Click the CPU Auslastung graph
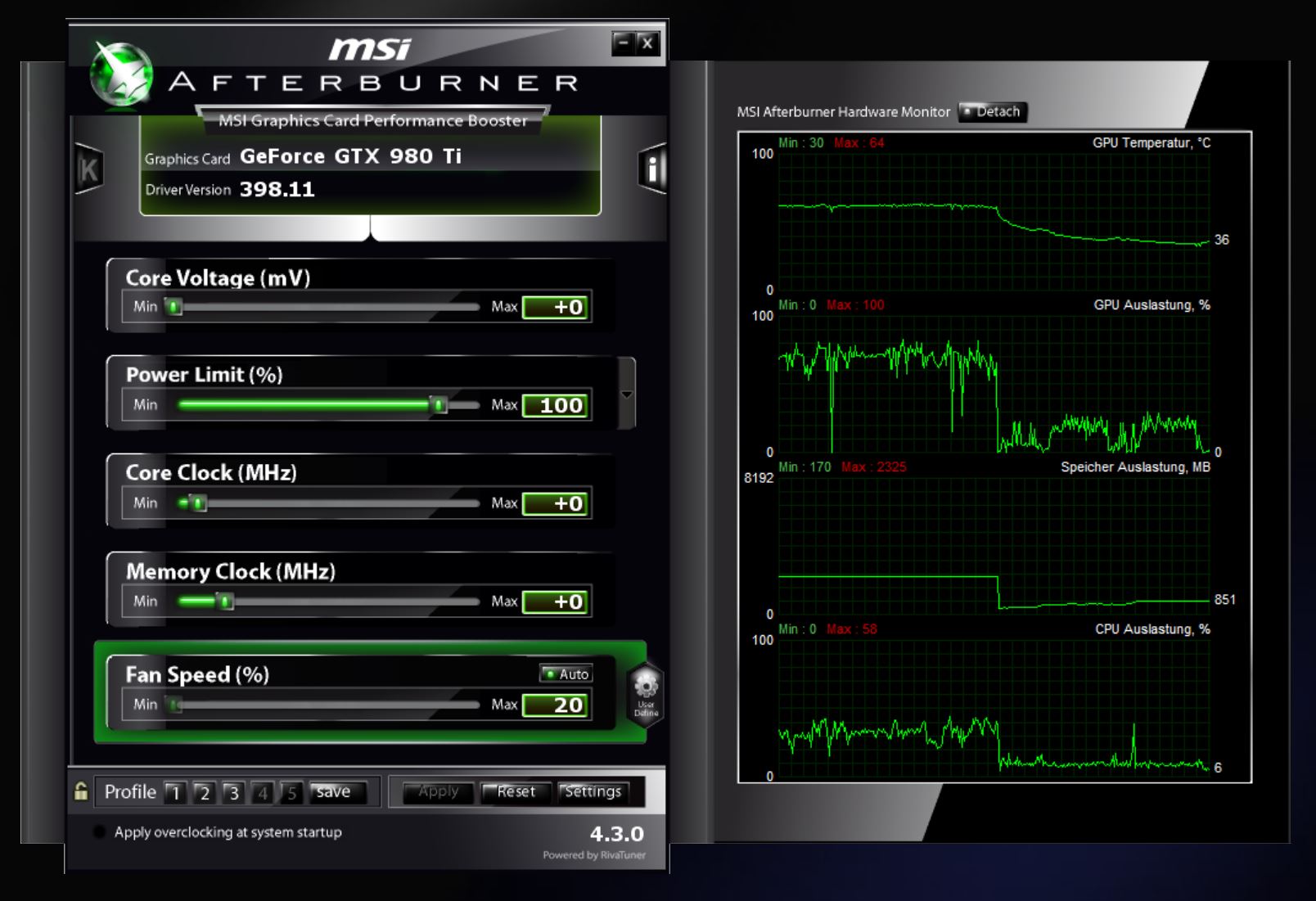 click(994, 708)
